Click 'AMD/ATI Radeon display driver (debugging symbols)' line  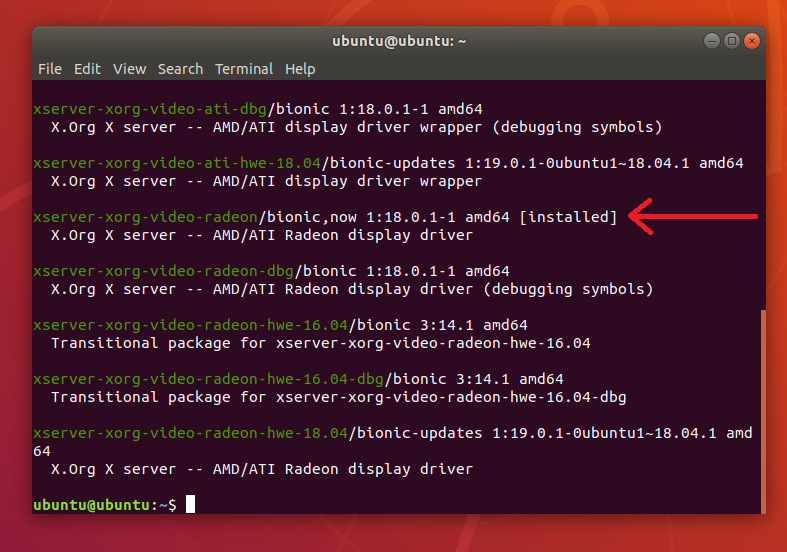352,290
